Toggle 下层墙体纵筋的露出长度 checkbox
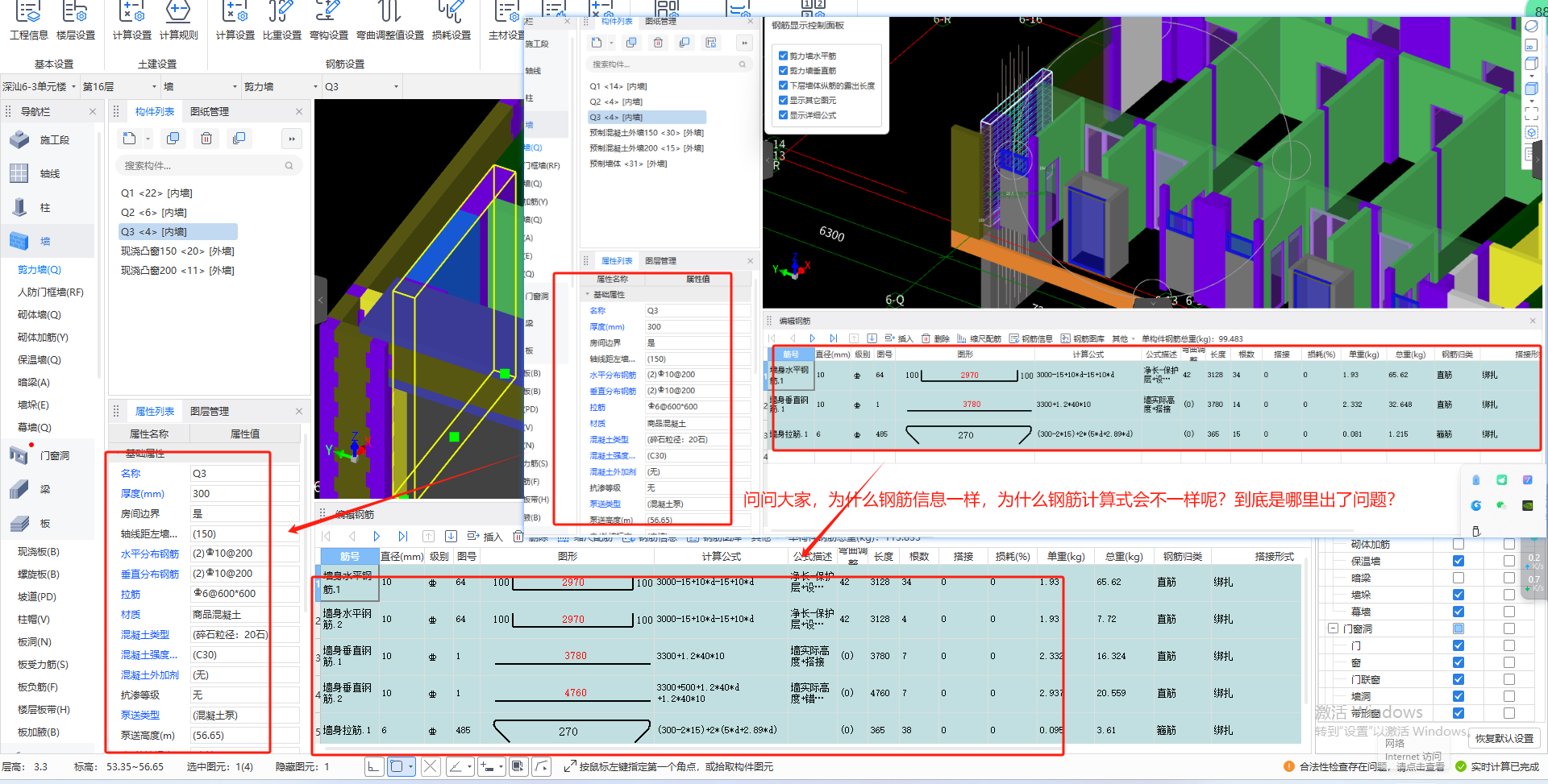Image resolution: width=1548 pixels, height=784 pixels. (x=783, y=85)
